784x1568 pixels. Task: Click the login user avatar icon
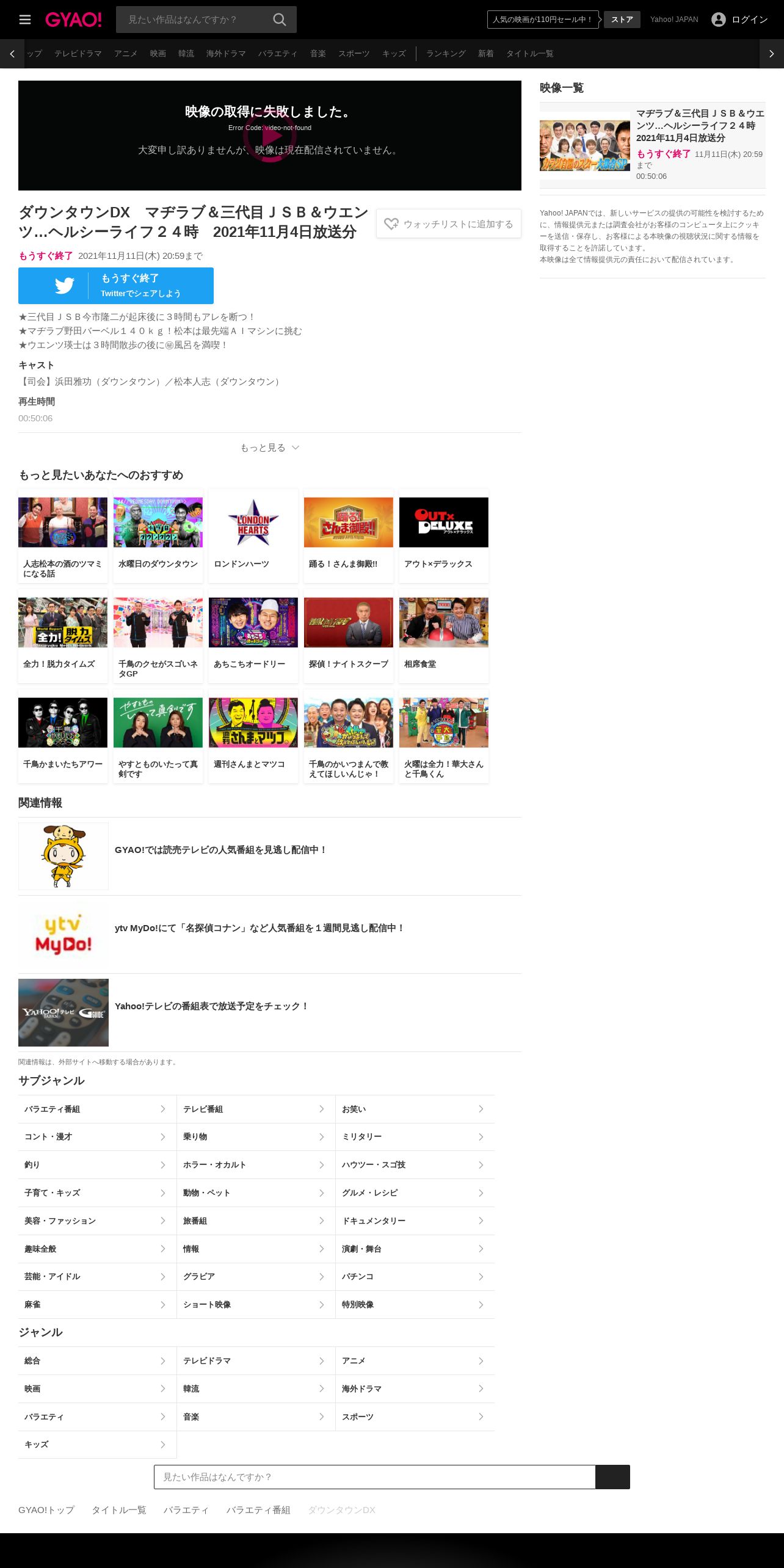[x=719, y=20]
